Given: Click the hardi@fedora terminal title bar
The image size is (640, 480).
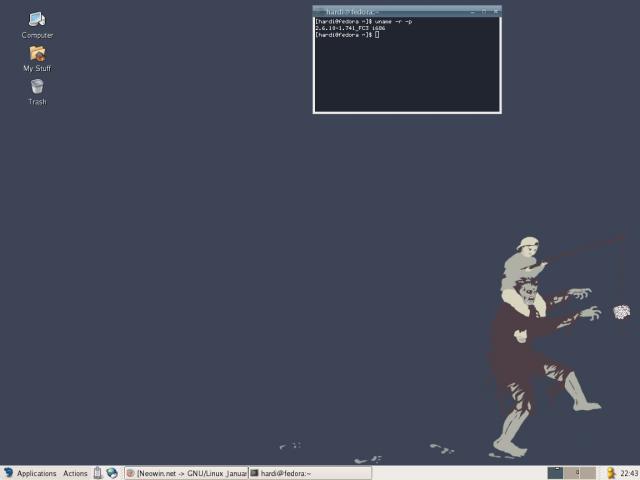Looking at the screenshot, I should (x=407, y=11).
